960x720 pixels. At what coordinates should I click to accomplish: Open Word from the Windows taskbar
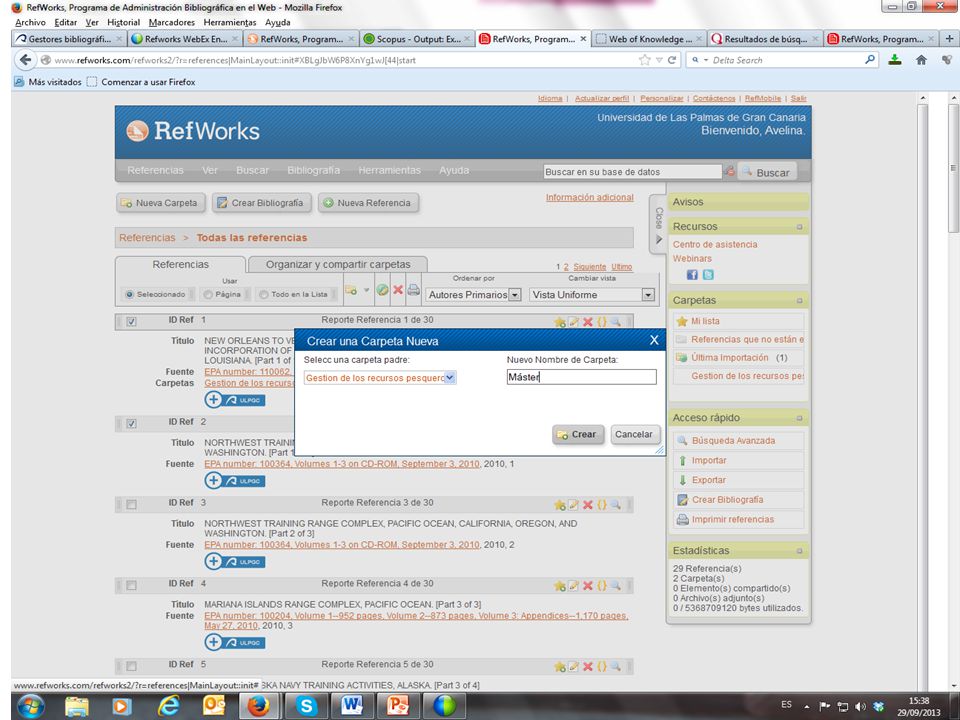(351, 706)
